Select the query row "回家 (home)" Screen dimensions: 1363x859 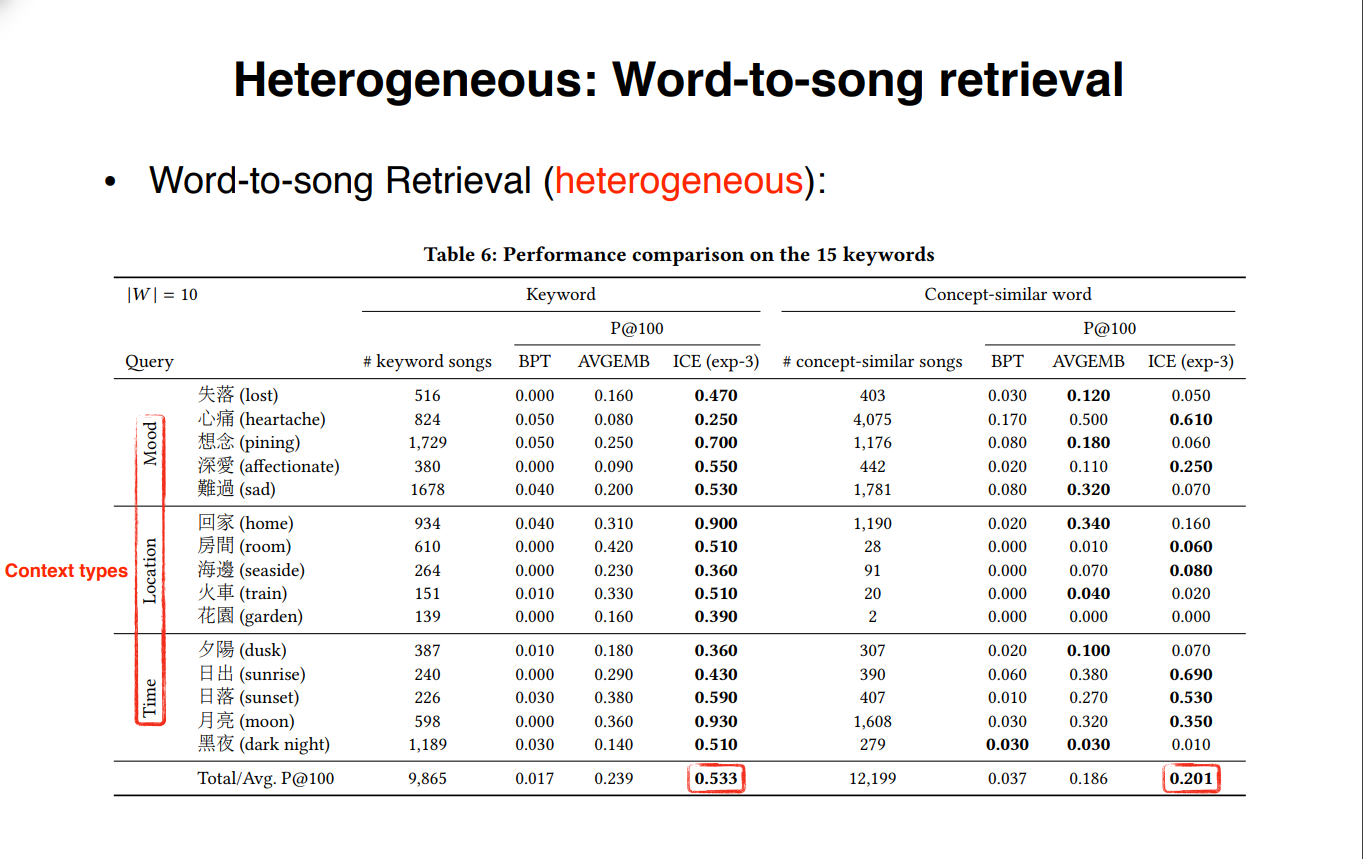click(245, 523)
